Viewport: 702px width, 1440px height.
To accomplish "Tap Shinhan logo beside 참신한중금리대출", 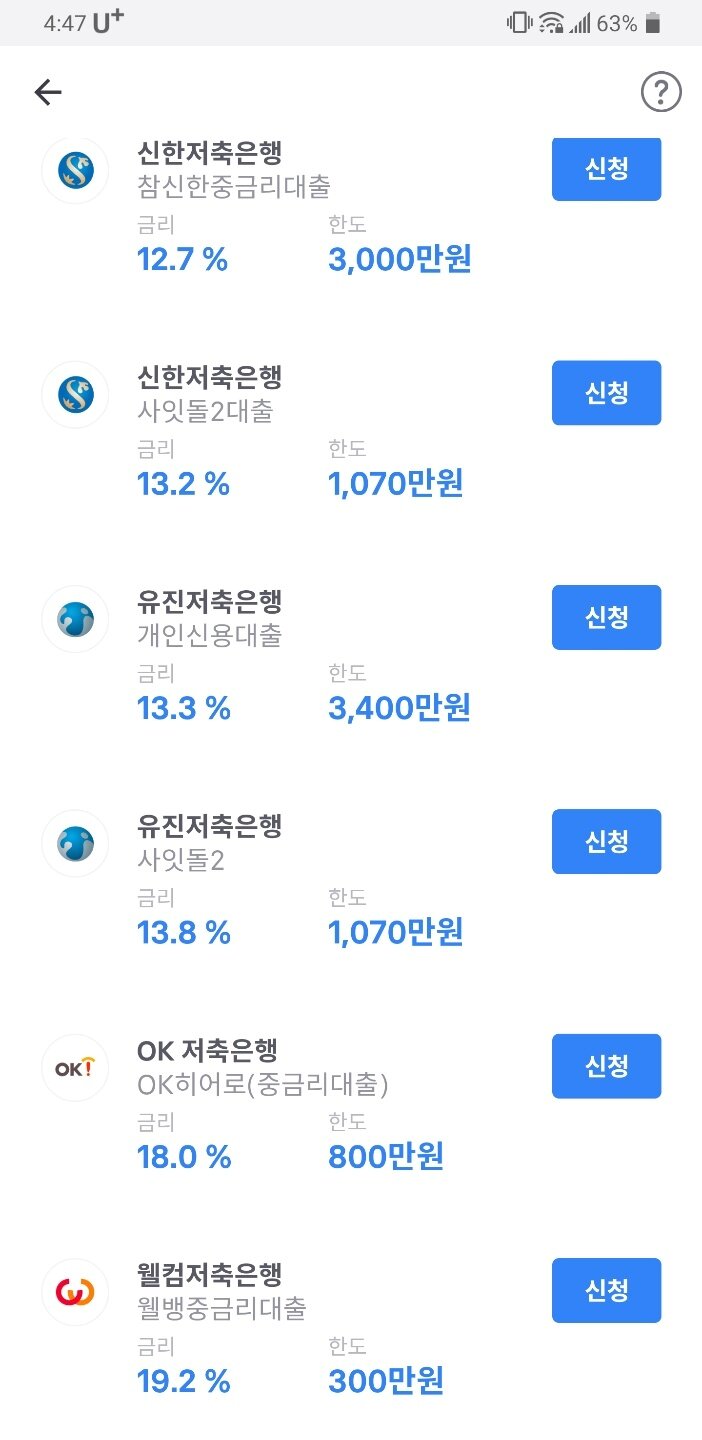I will tap(75, 171).
